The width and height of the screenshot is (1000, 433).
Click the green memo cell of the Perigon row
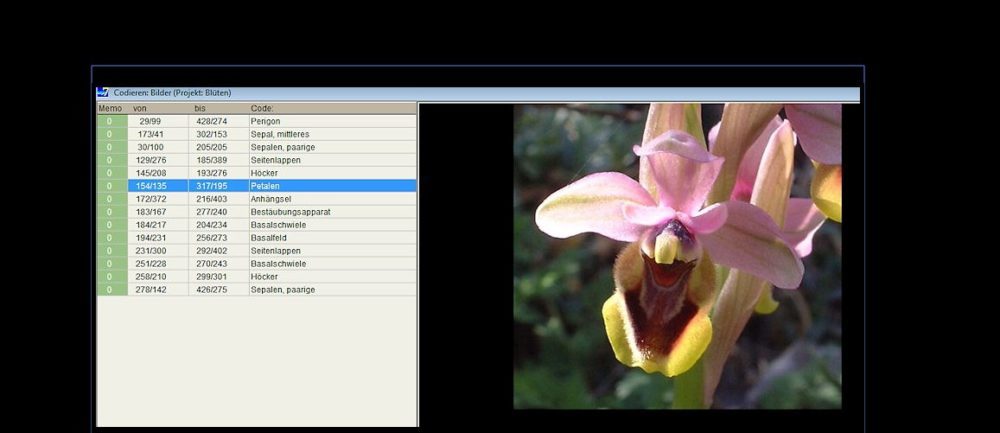coord(111,121)
